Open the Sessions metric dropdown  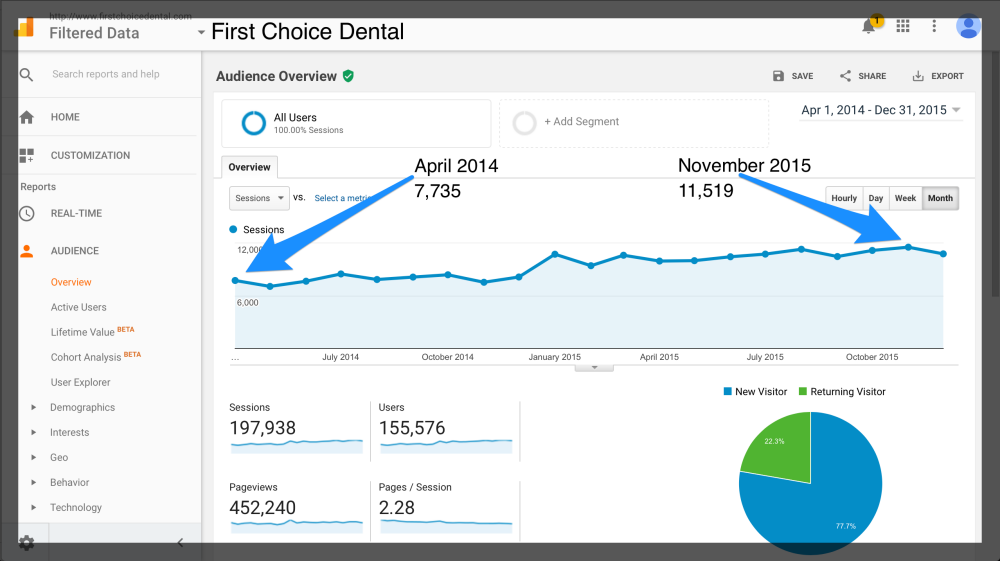pos(259,198)
